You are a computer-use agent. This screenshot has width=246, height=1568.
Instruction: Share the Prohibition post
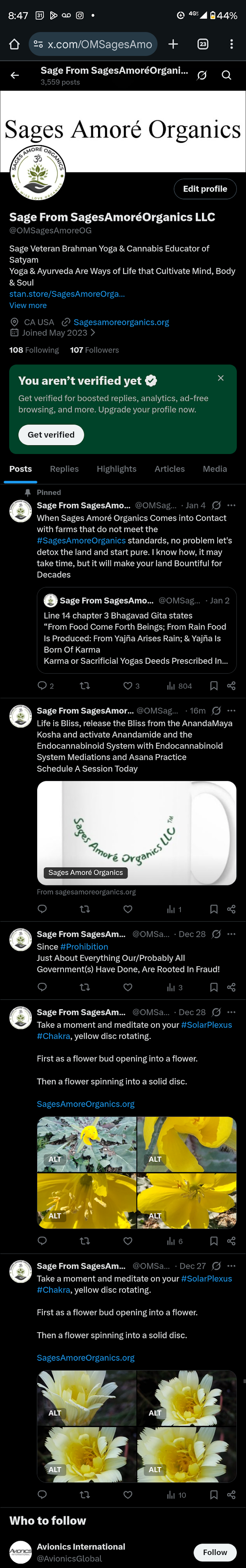231,987
